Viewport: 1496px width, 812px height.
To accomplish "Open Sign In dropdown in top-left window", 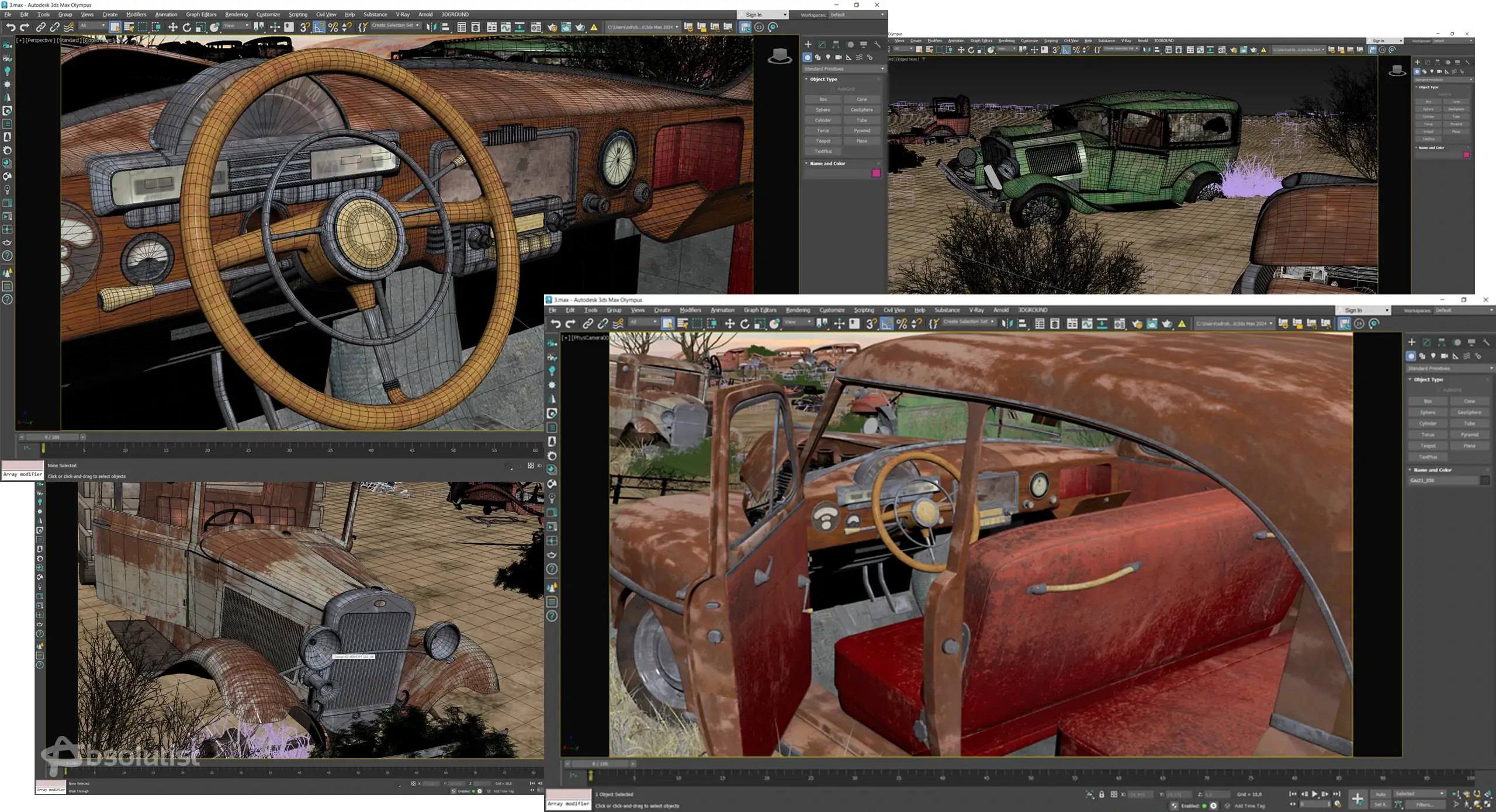I will tap(763, 15).
